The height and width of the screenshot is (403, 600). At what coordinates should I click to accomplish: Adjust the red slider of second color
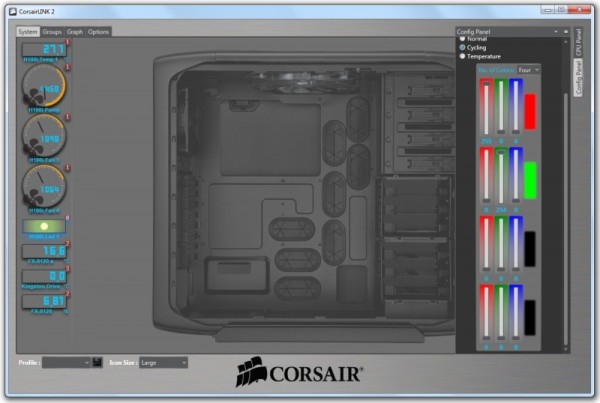(486, 177)
